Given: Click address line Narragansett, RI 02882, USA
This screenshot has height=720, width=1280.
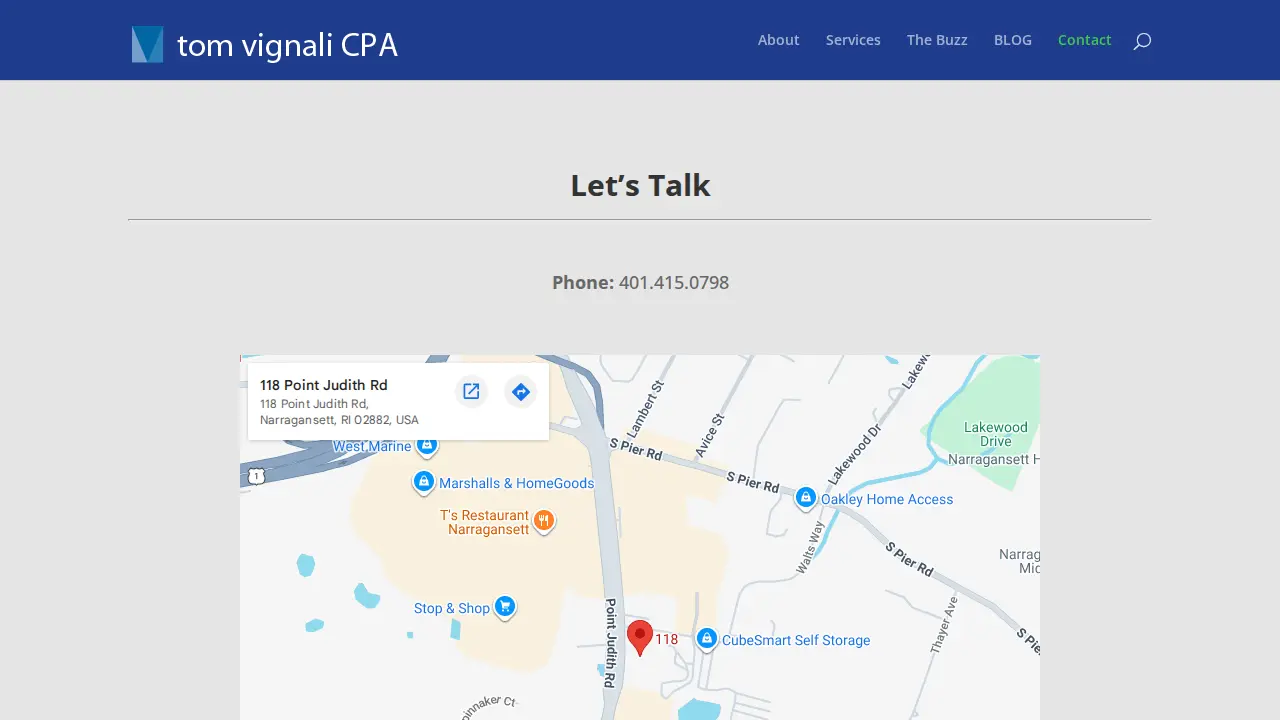Looking at the screenshot, I should pyautogui.click(x=339, y=420).
